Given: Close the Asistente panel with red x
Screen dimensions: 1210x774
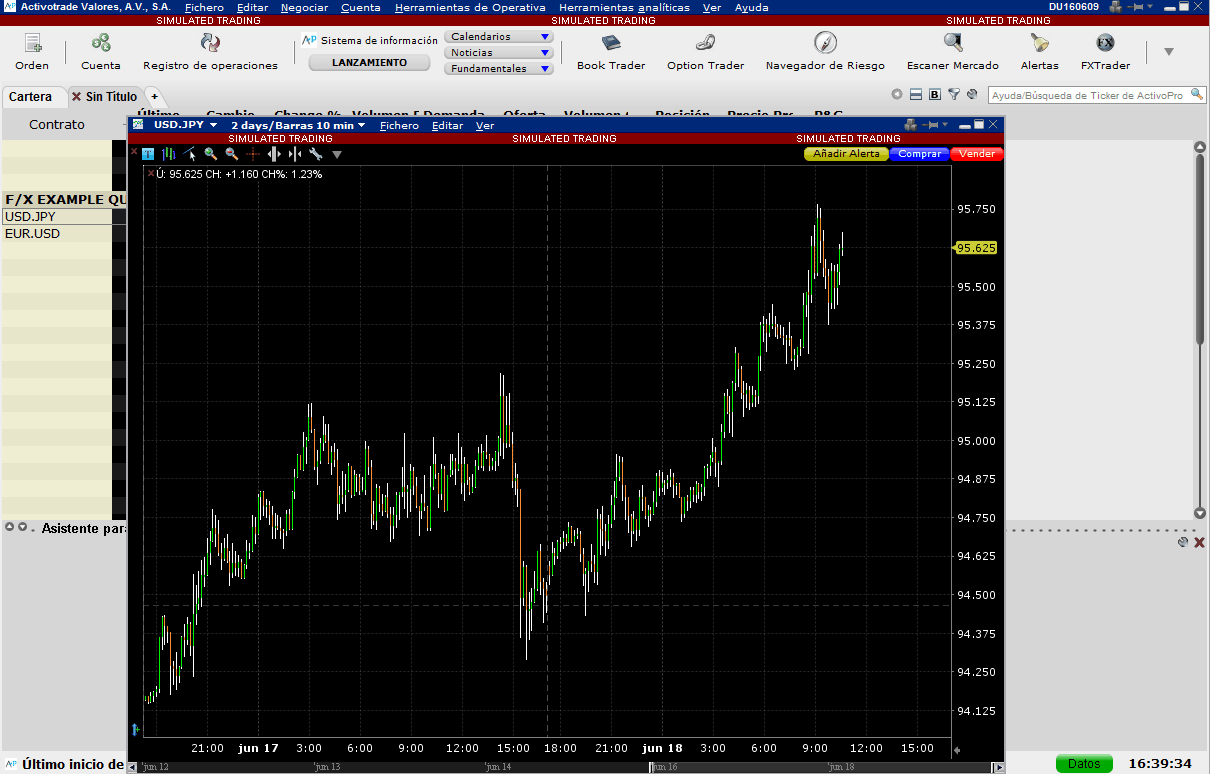Looking at the screenshot, I should click(x=1199, y=542).
